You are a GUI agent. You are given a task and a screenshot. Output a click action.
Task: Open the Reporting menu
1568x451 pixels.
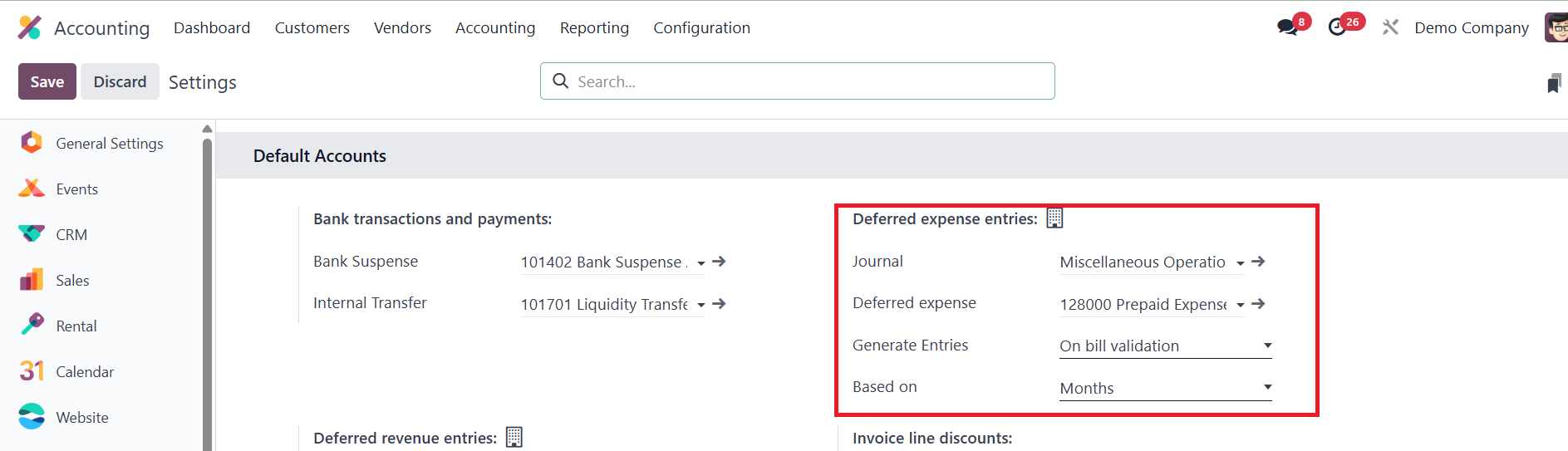[594, 27]
